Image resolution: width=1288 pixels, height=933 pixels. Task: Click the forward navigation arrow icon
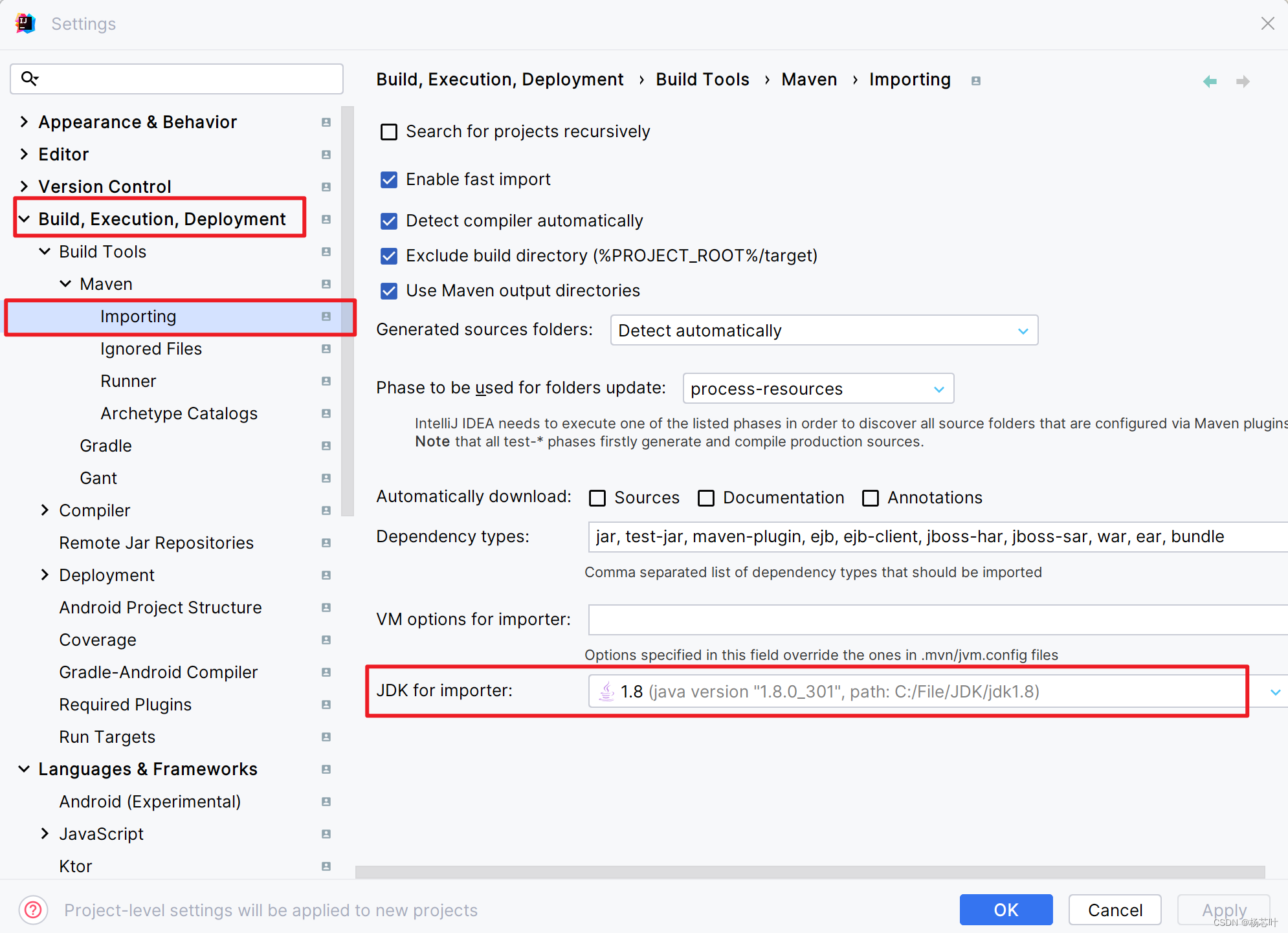(1242, 82)
